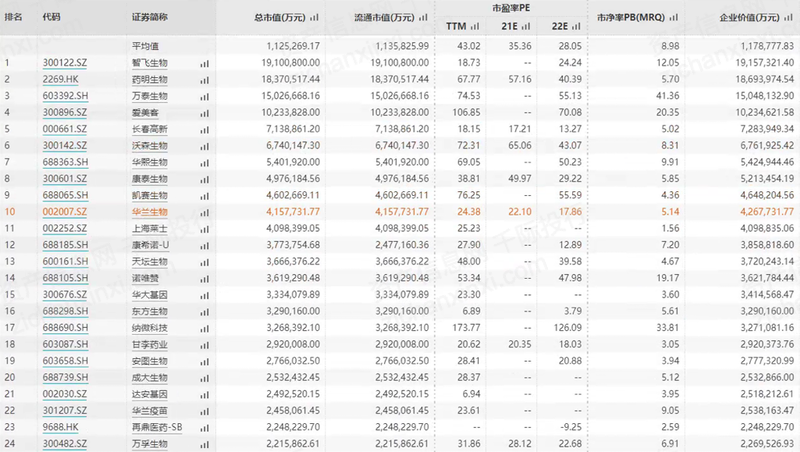This screenshot has height=452, width=800.
Task: Open stock code link 688739.SH
Action: [x=65, y=378]
